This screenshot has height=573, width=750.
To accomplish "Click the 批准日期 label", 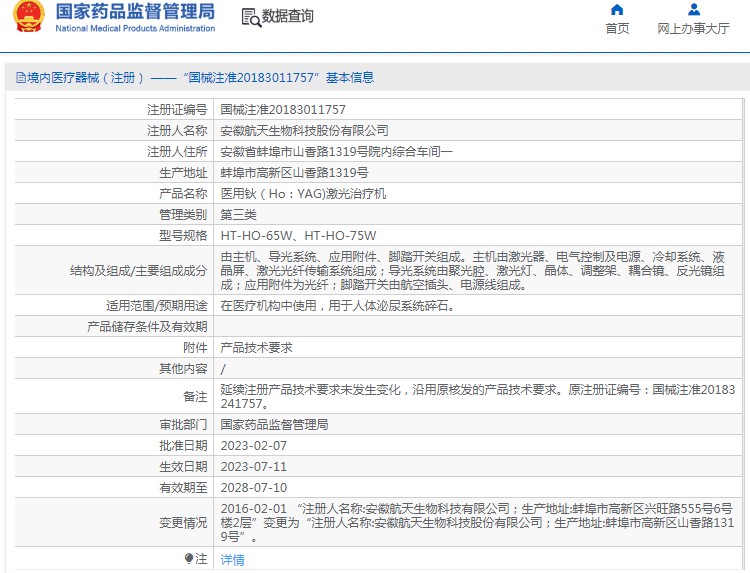I will point(183,446).
